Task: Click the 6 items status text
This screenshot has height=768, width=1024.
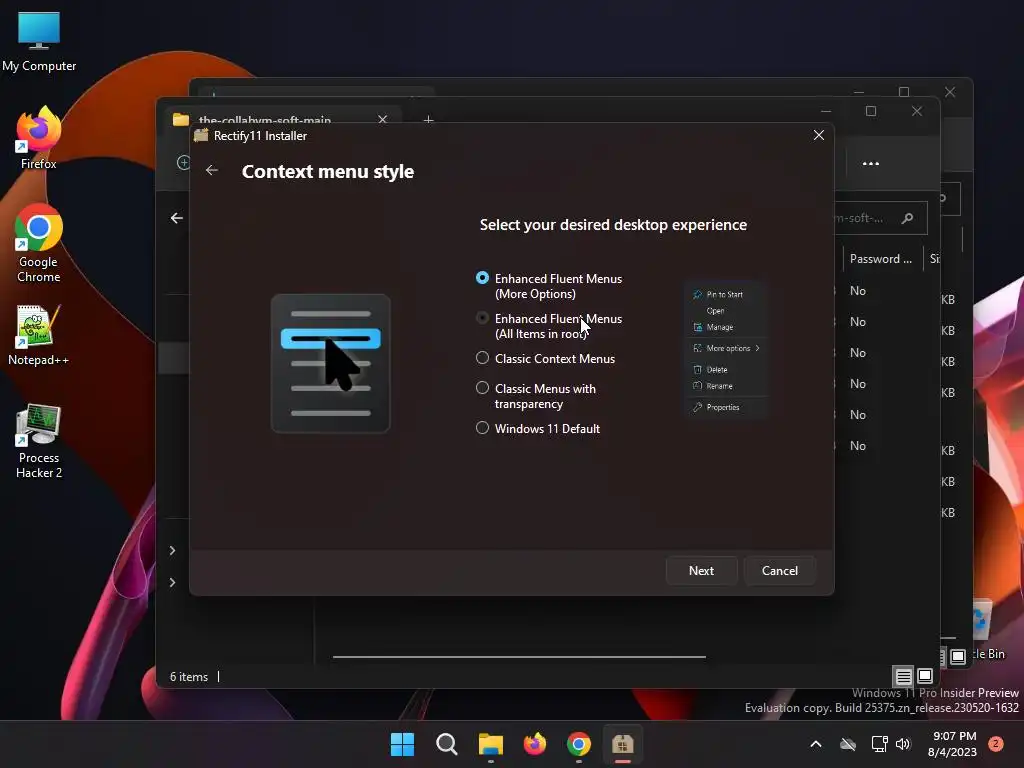Action: 189,677
